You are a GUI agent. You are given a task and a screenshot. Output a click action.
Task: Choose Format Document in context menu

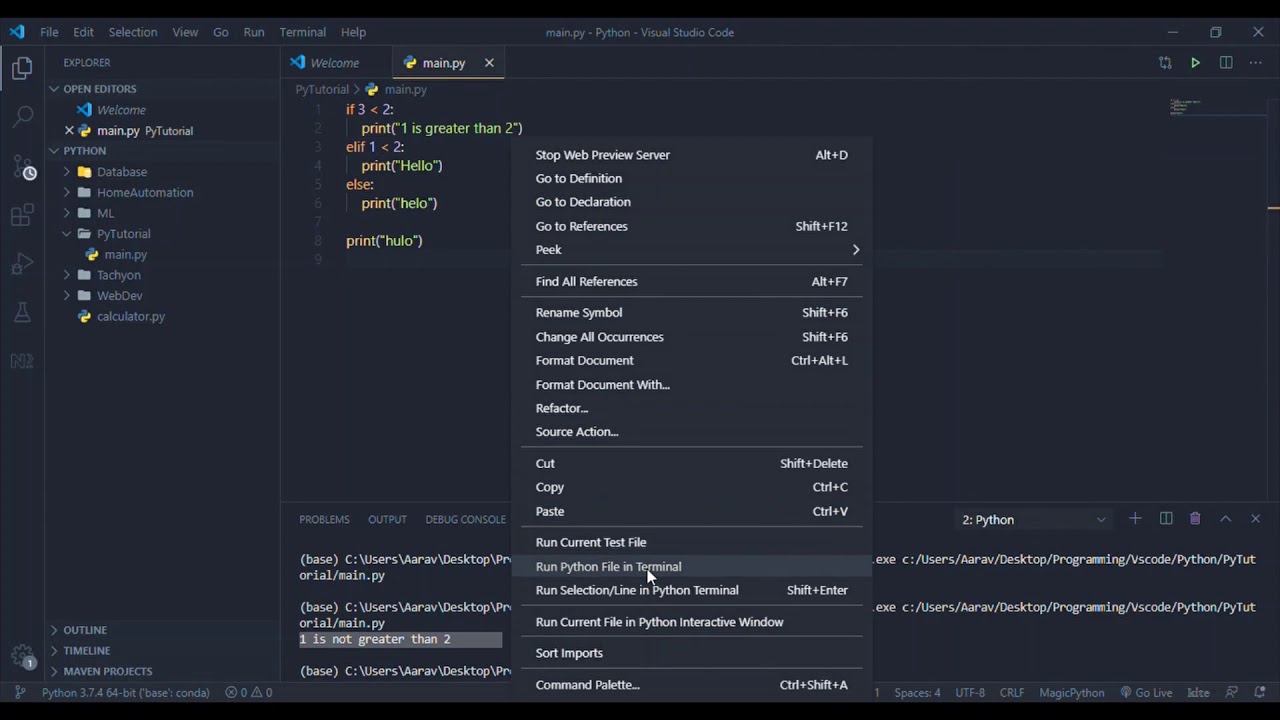tap(691, 361)
